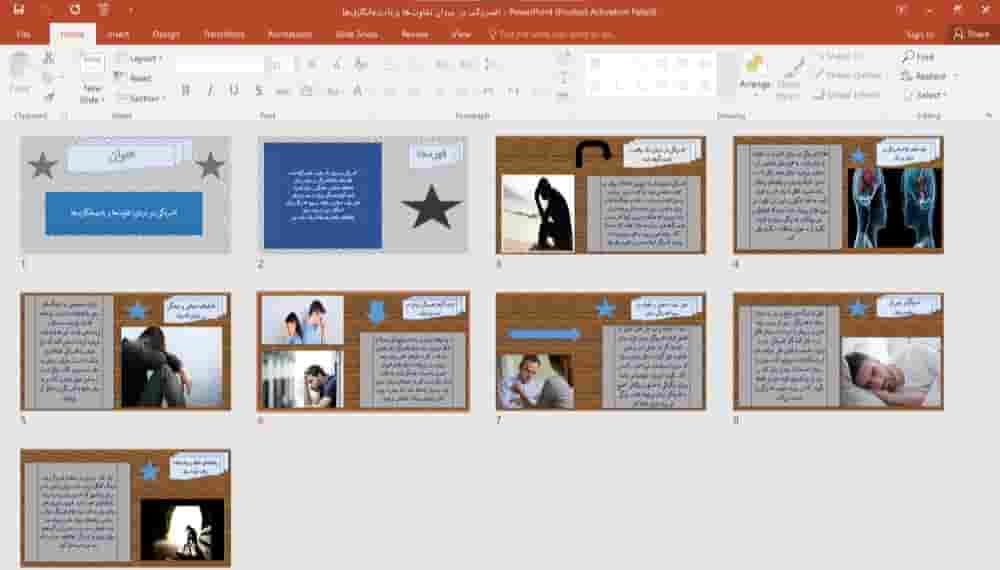The height and width of the screenshot is (570, 1000).
Task: Click the Save icon in title bar
Action: click(19, 9)
